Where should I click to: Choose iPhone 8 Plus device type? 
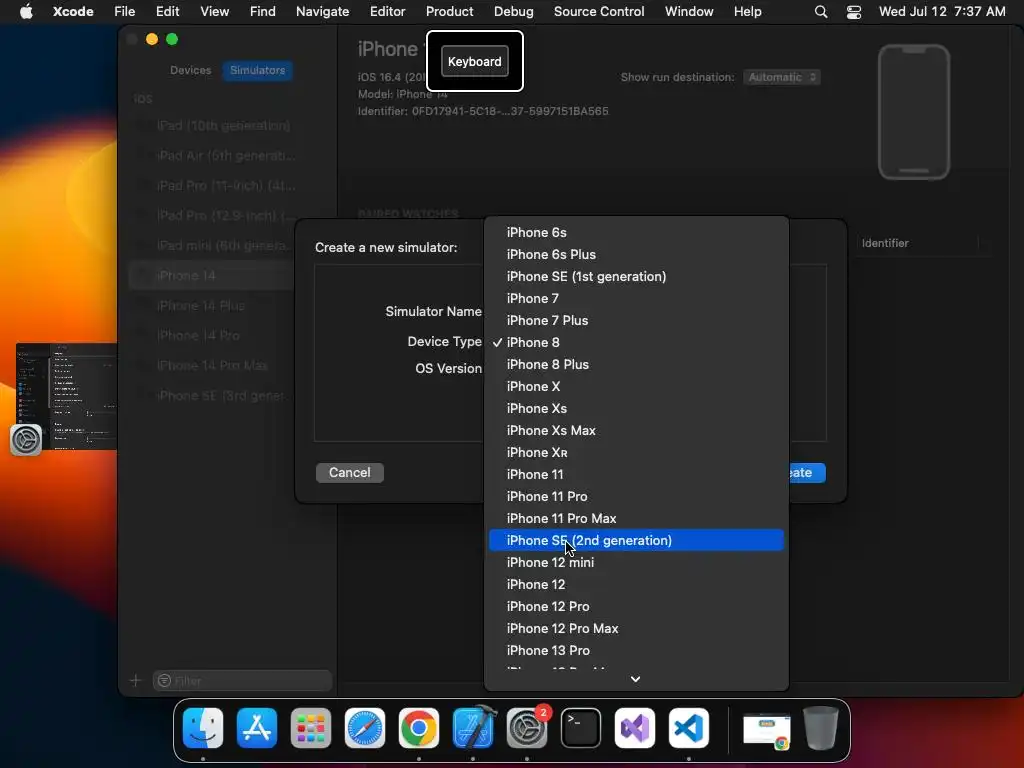coord(636,364)
